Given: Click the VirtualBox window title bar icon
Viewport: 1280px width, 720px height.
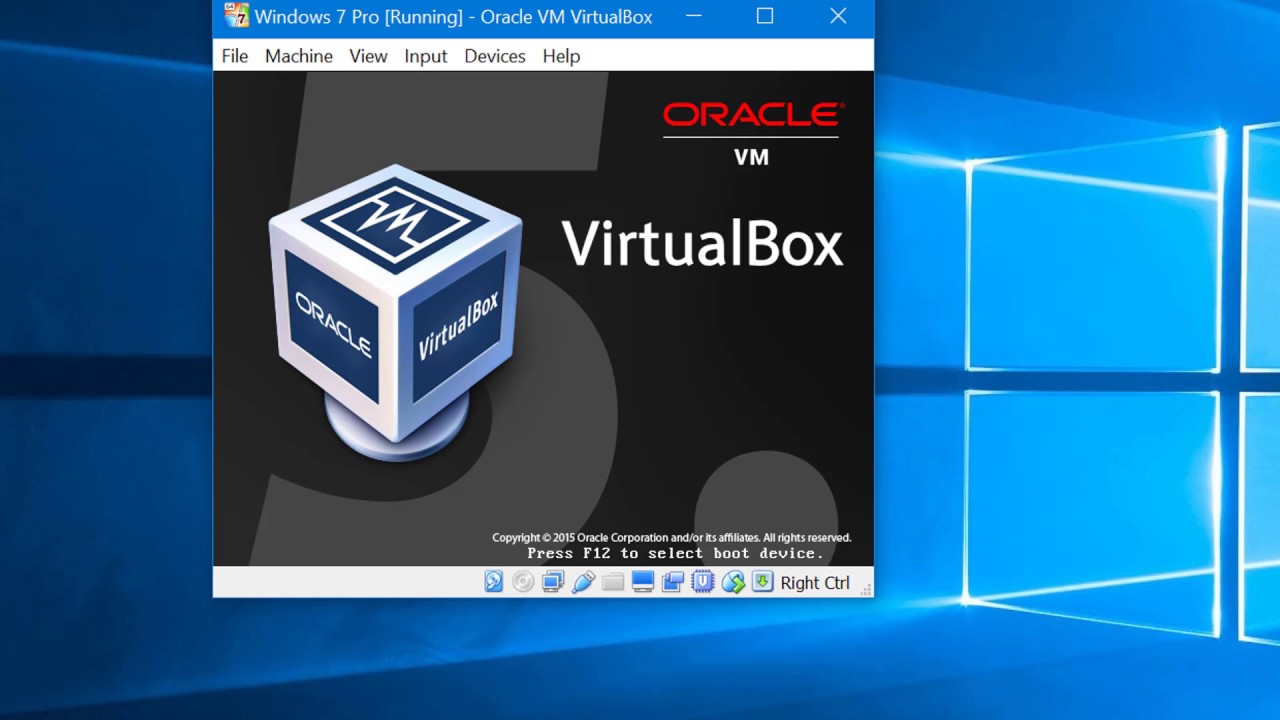Looking at the screenshot, I should coord(236,16).
